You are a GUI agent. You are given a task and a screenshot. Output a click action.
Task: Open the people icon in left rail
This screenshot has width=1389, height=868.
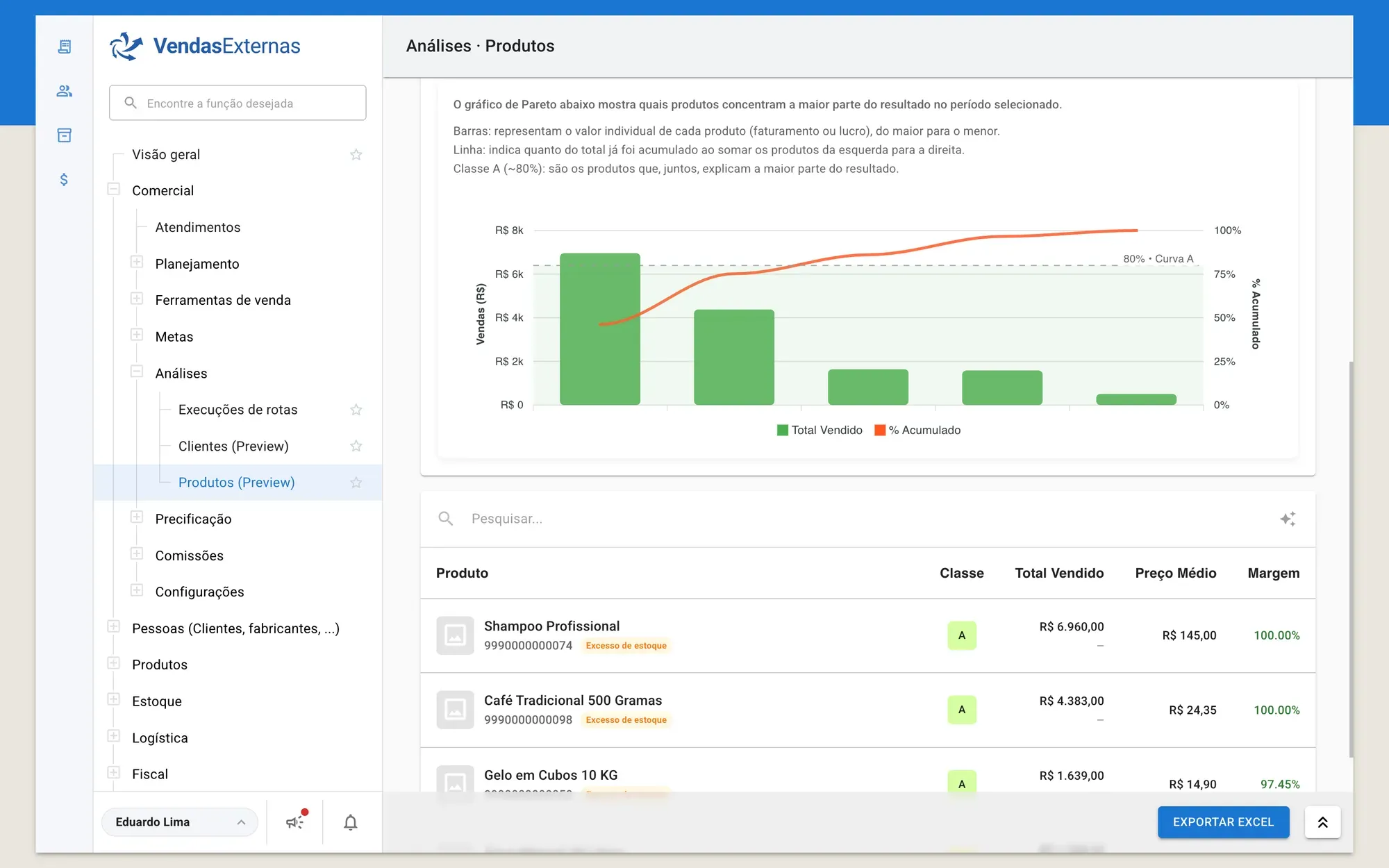(64, 91)
